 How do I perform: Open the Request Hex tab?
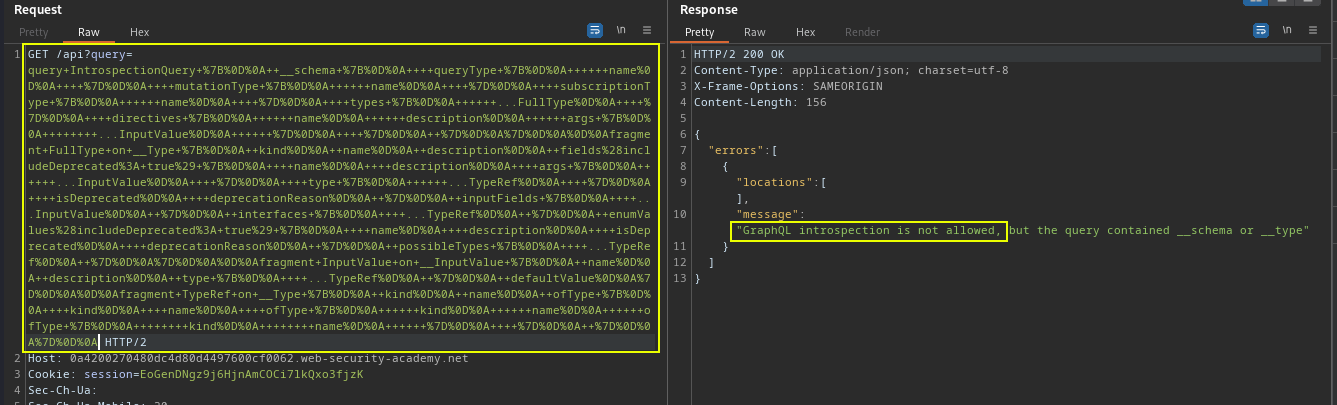click(139, 32)
